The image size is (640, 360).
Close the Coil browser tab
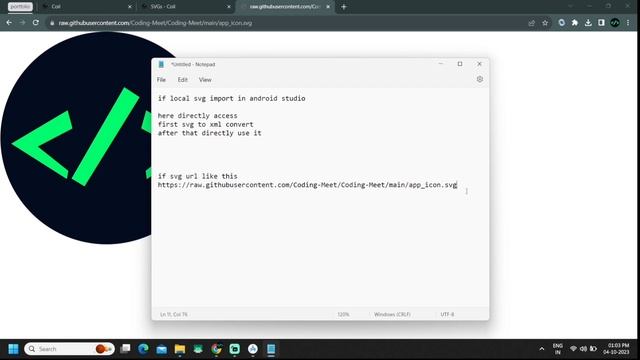click(x=130, y=7)
